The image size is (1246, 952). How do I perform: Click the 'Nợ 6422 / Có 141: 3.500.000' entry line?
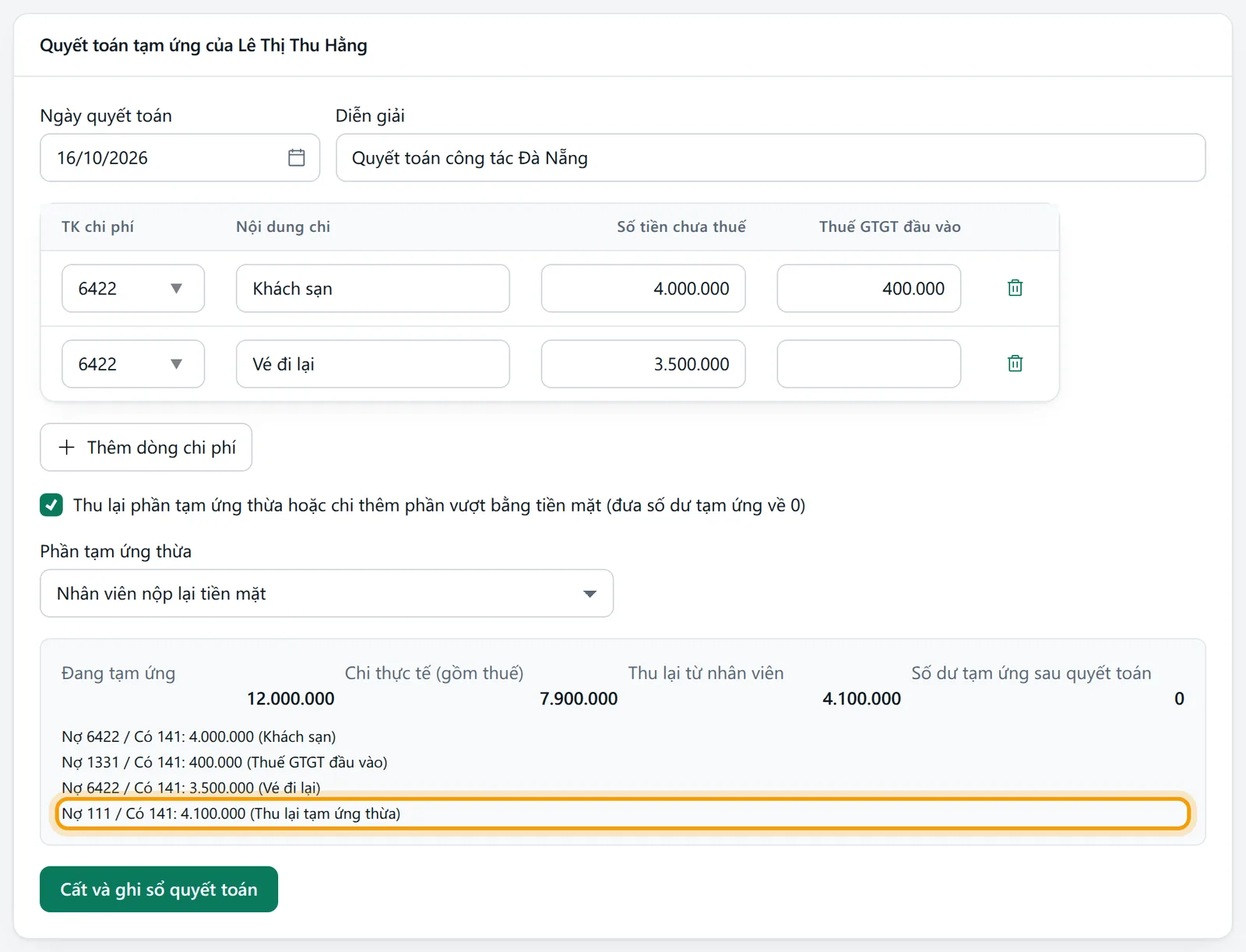[x=192, y=788]
